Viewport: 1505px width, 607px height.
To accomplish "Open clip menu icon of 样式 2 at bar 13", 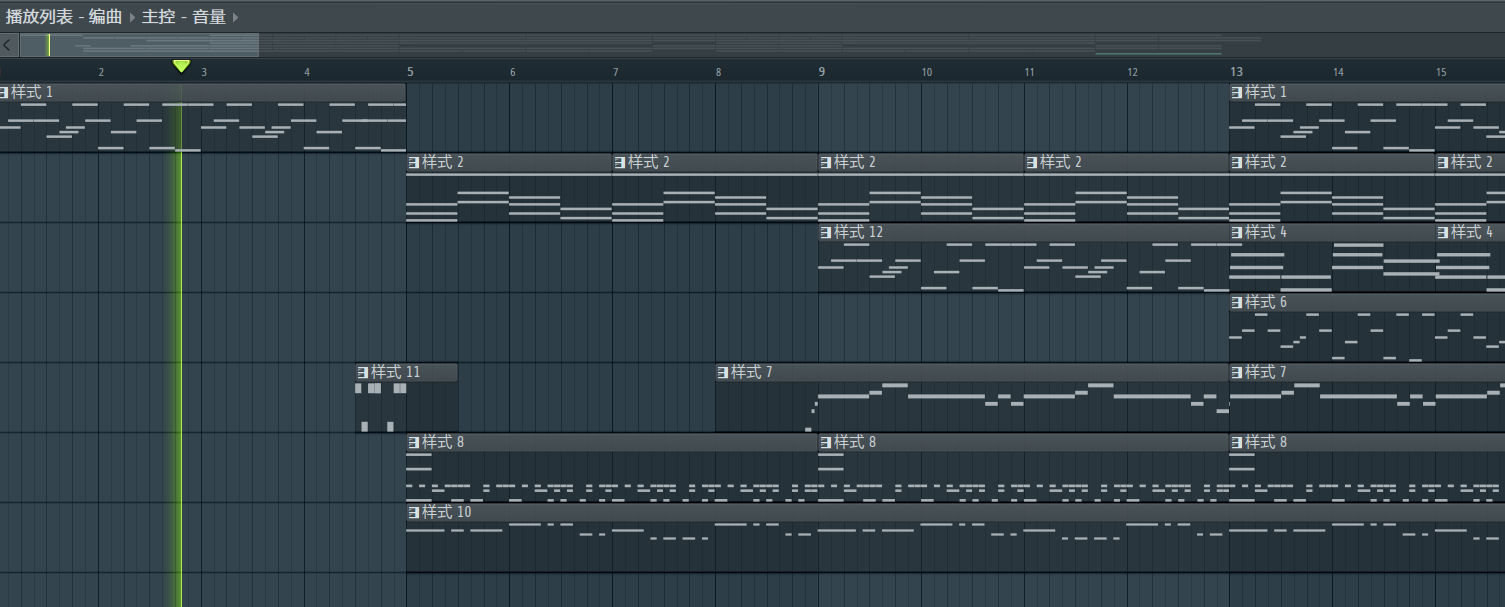I will coord(1237,162).
